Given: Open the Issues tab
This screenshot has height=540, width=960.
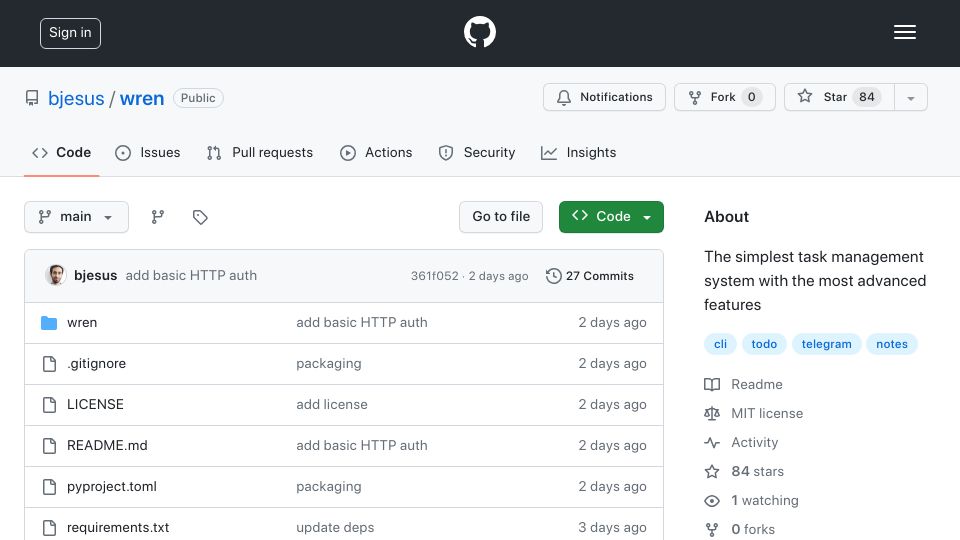Looking at the screenshot, I should pos(148,152).
